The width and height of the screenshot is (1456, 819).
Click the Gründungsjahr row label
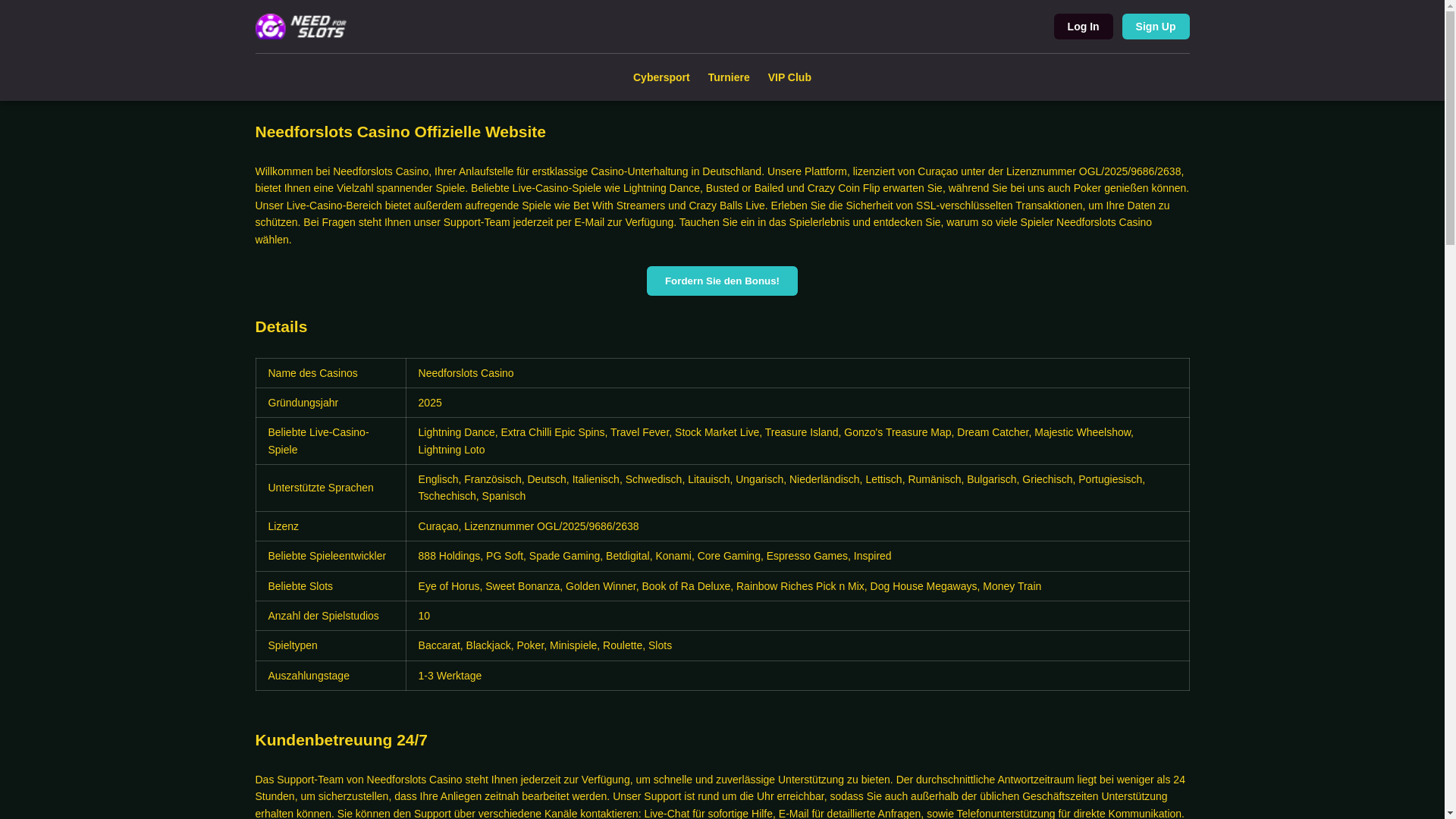pyautogui.click(x=331, y=403)
